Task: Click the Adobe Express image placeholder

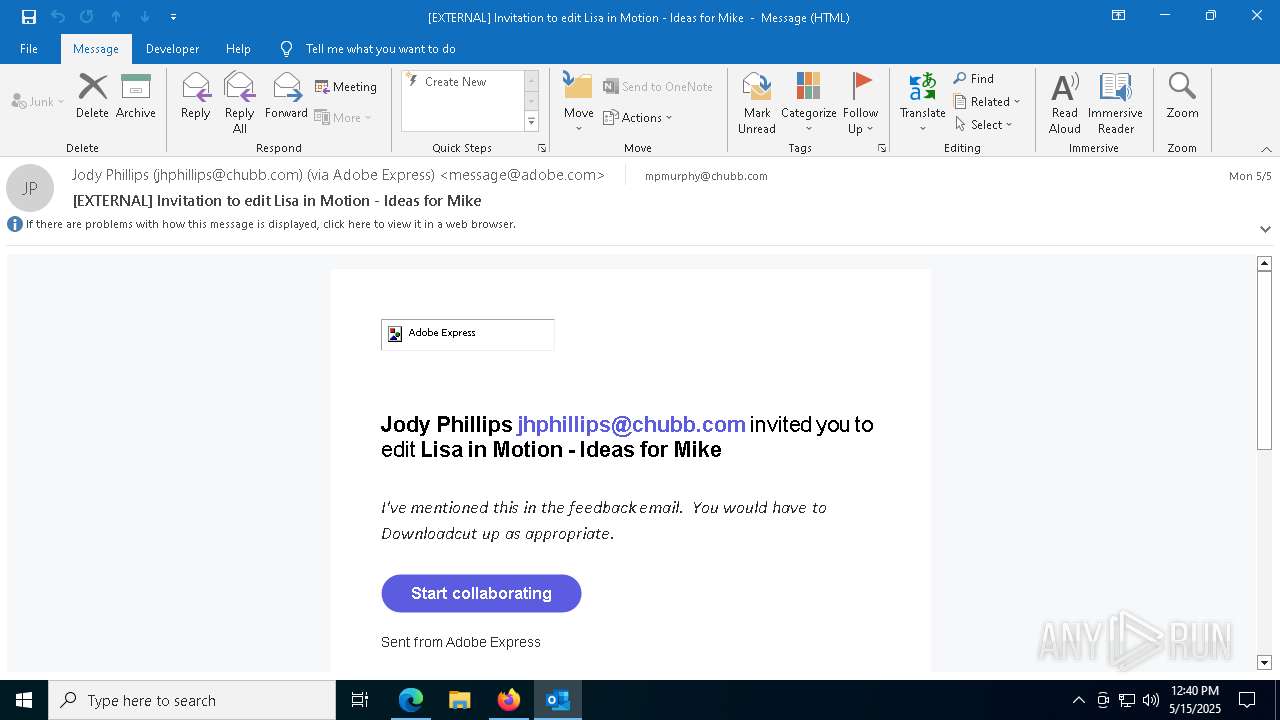Action: [467, 334]
